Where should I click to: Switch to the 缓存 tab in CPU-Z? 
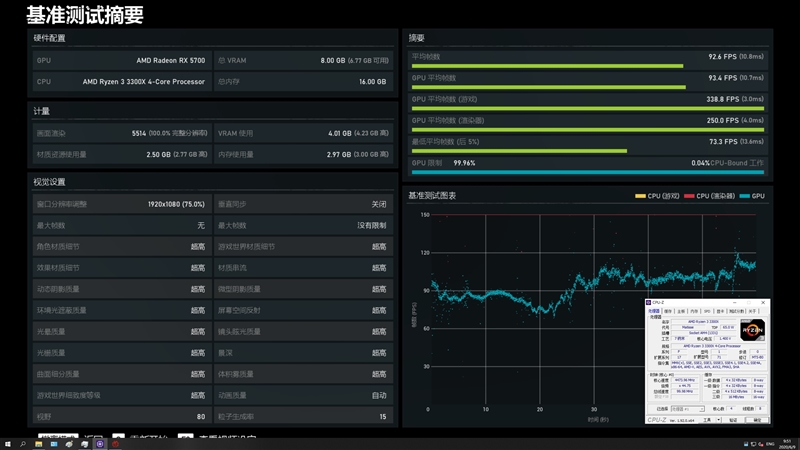(x=668, y=311)
